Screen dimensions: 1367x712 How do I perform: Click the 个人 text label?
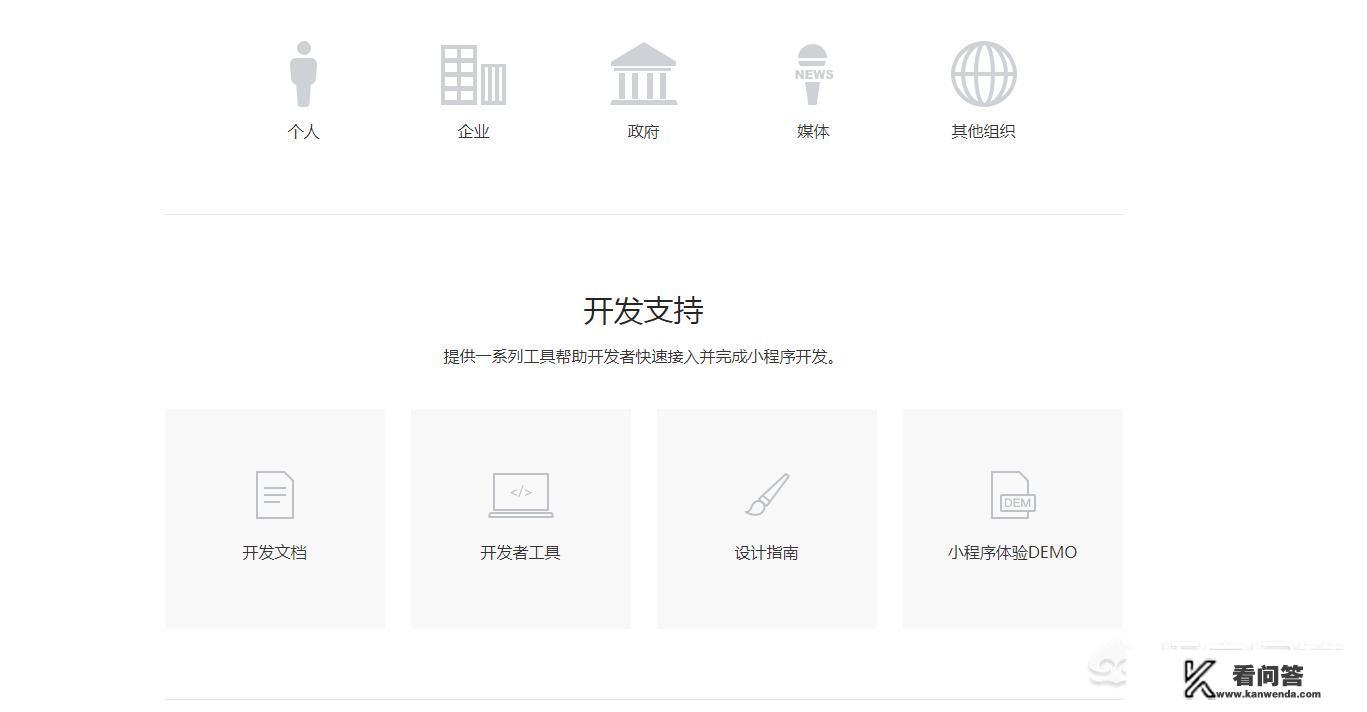[x=304, y=131]
